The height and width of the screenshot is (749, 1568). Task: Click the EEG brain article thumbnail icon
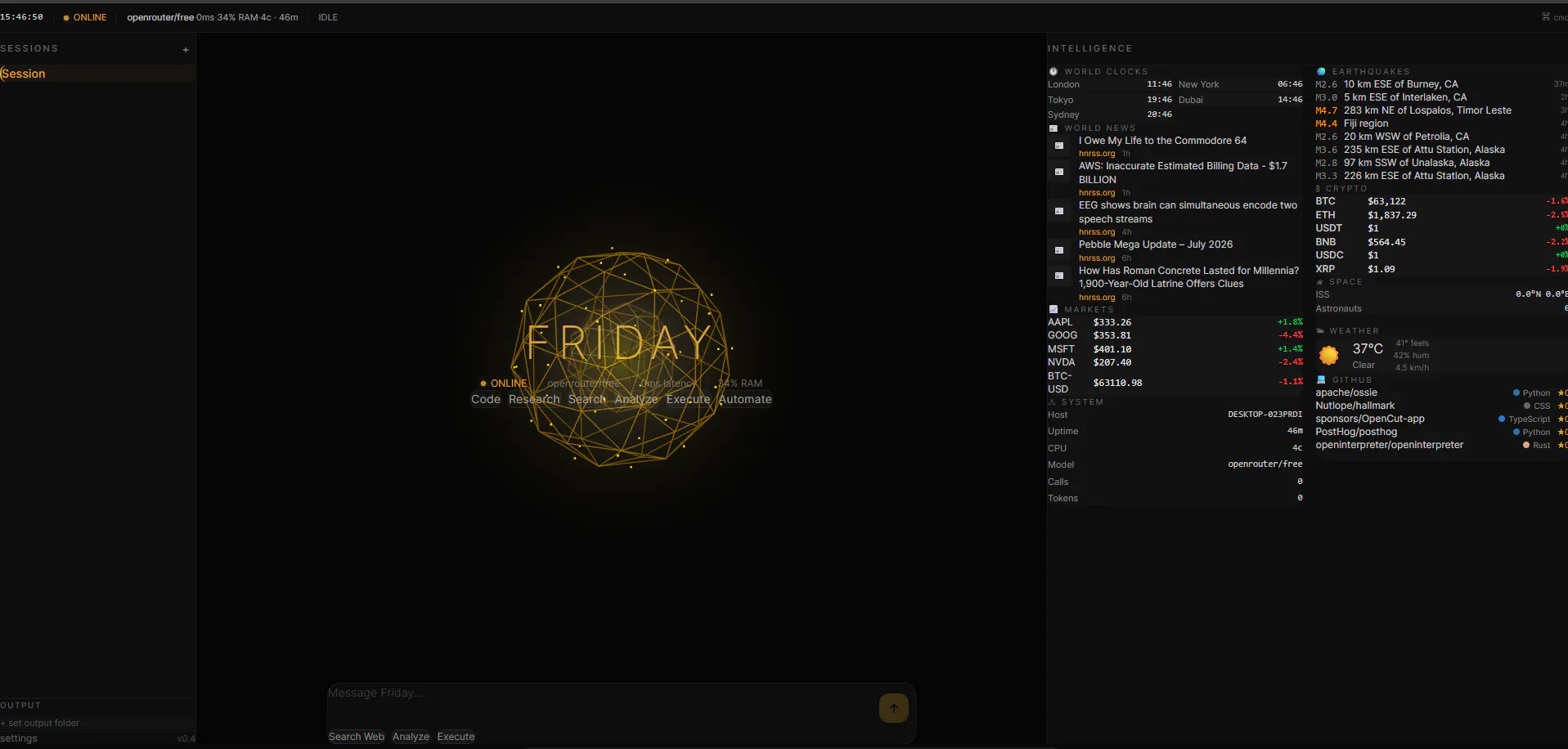(1059, 211)
